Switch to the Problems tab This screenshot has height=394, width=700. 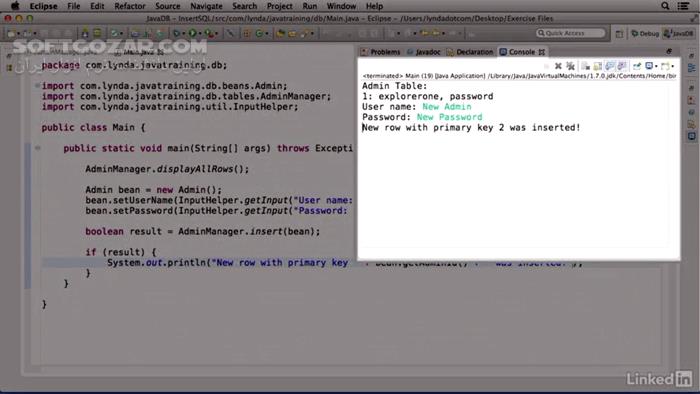[381, 52]
